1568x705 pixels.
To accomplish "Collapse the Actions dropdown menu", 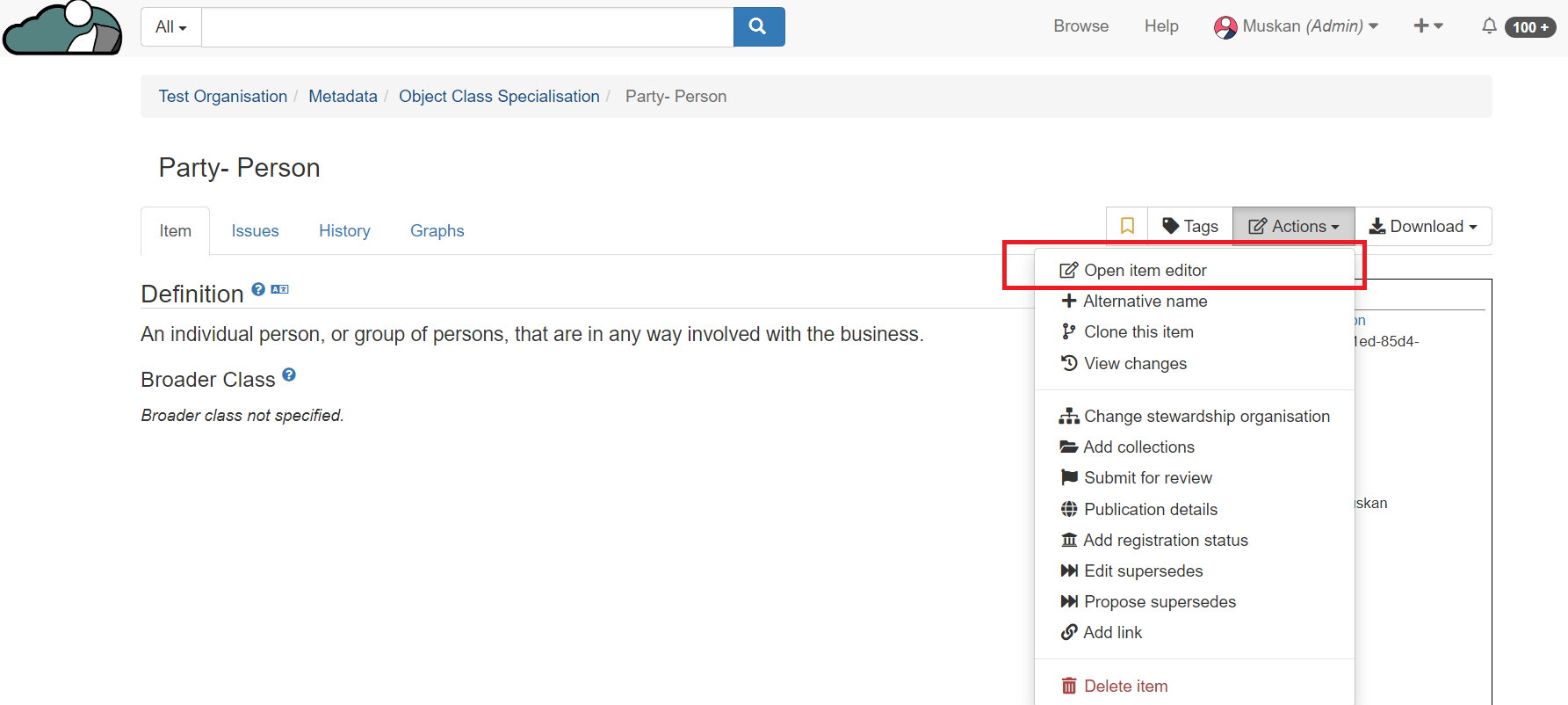I will tap(1293, 227).
